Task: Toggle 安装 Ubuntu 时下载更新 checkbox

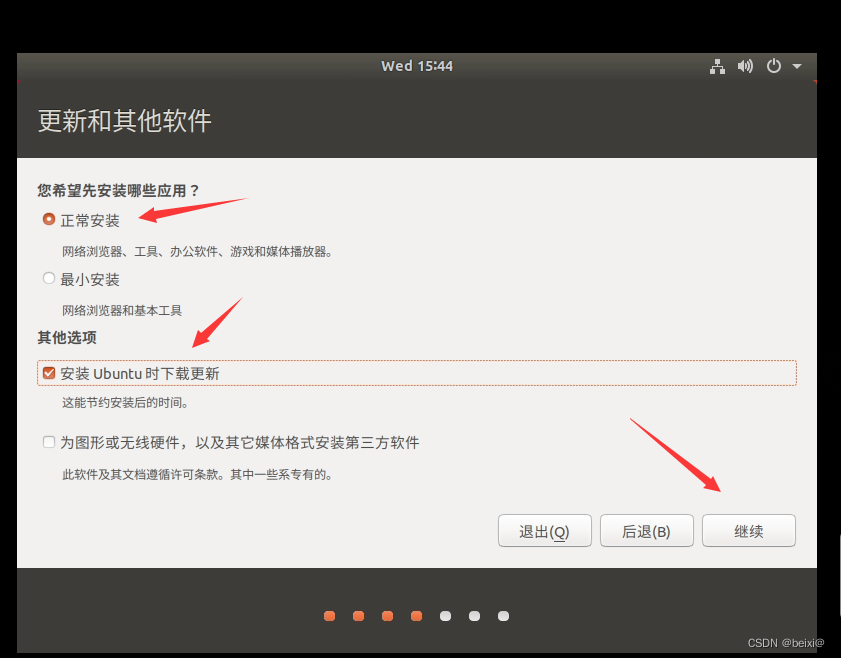Action: [49, 373]
